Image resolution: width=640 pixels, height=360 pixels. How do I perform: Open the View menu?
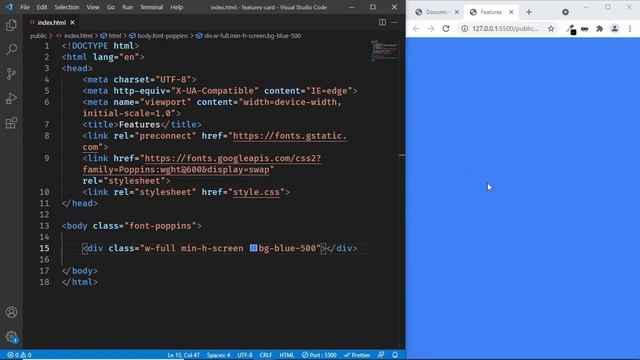click(93, 7)
